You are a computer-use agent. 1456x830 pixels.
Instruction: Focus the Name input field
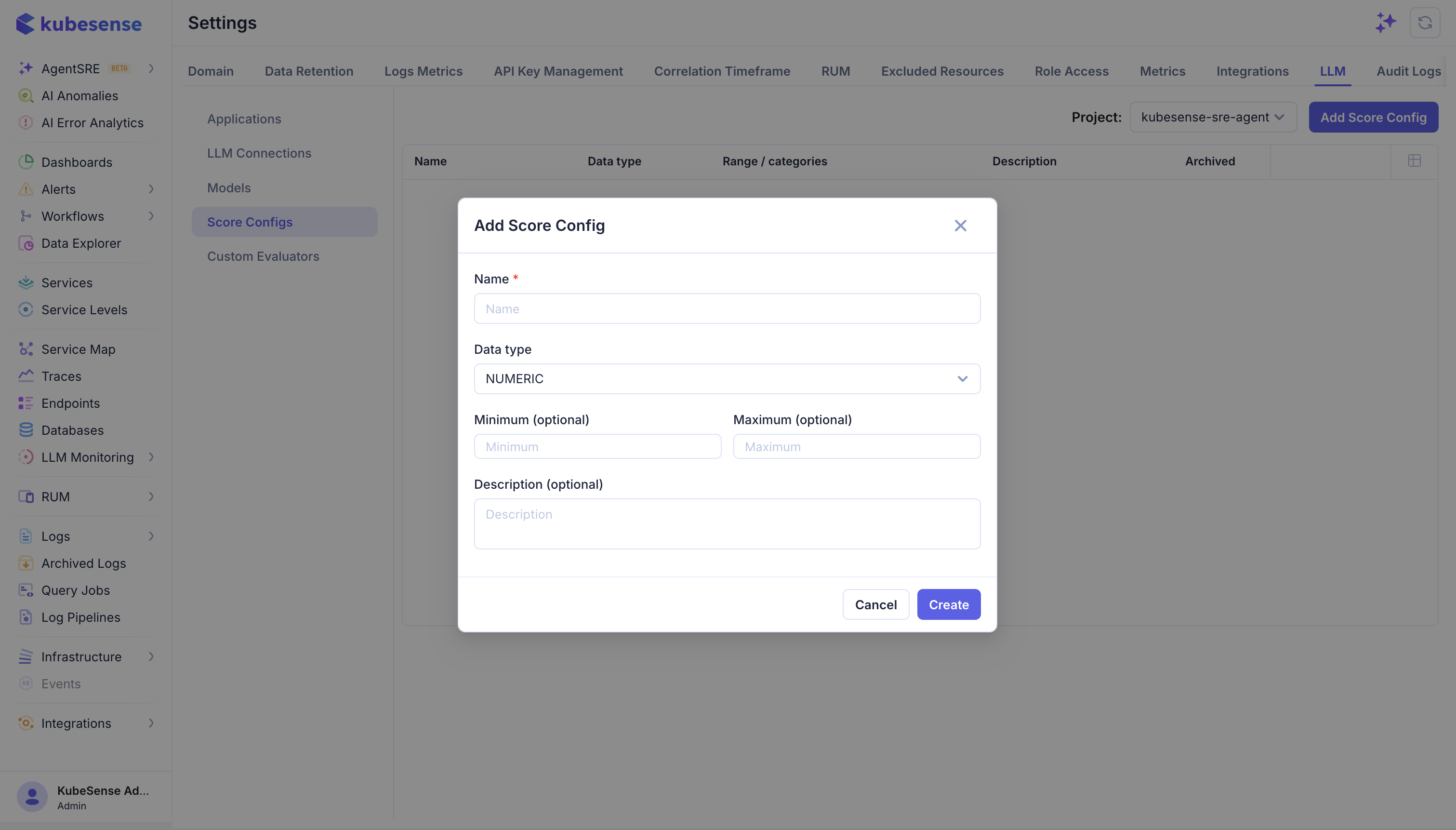pos(727,309)
